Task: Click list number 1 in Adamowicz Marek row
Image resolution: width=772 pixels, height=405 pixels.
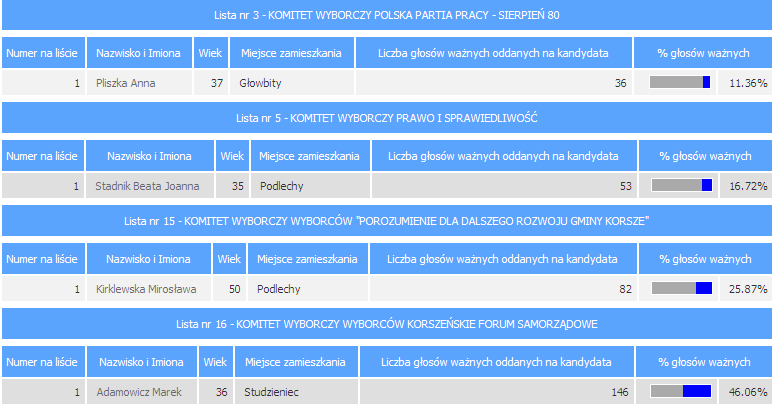Action: pyautogui.click(x=77, y=392)
